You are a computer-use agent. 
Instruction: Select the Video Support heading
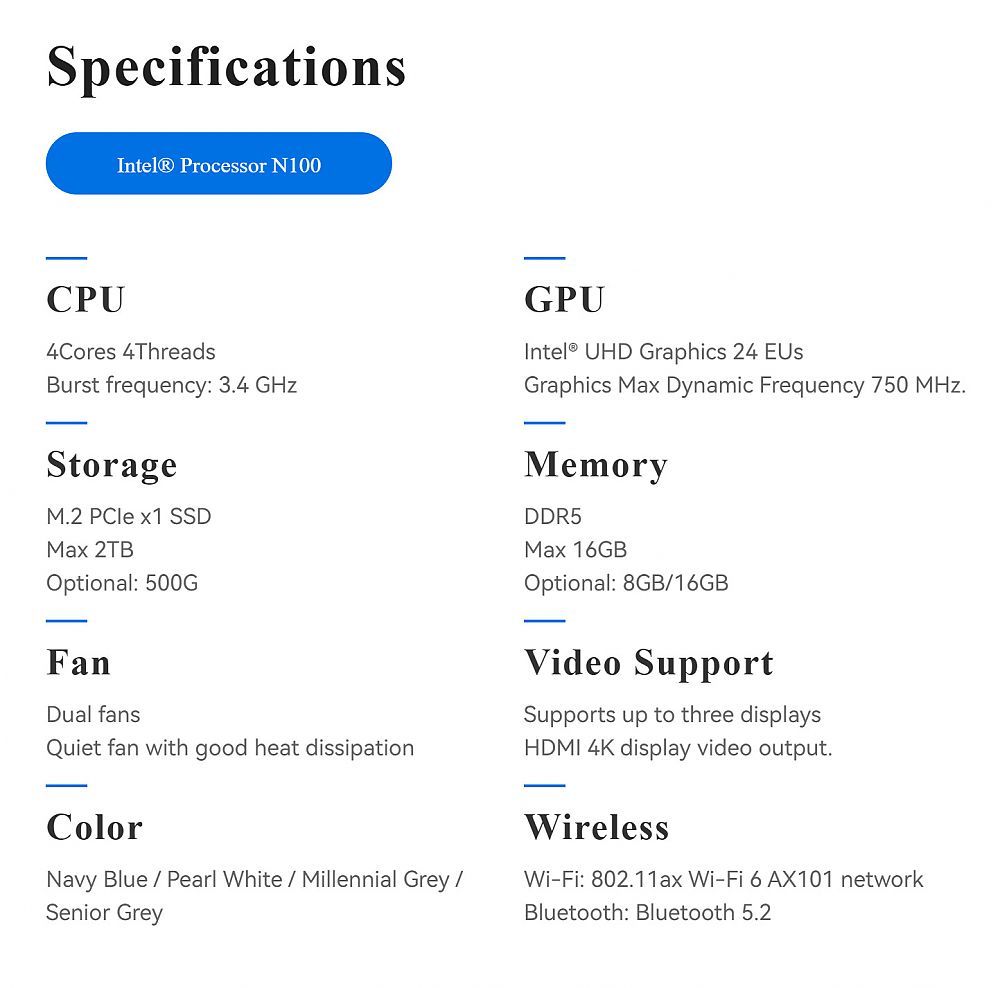pos(649,663)
